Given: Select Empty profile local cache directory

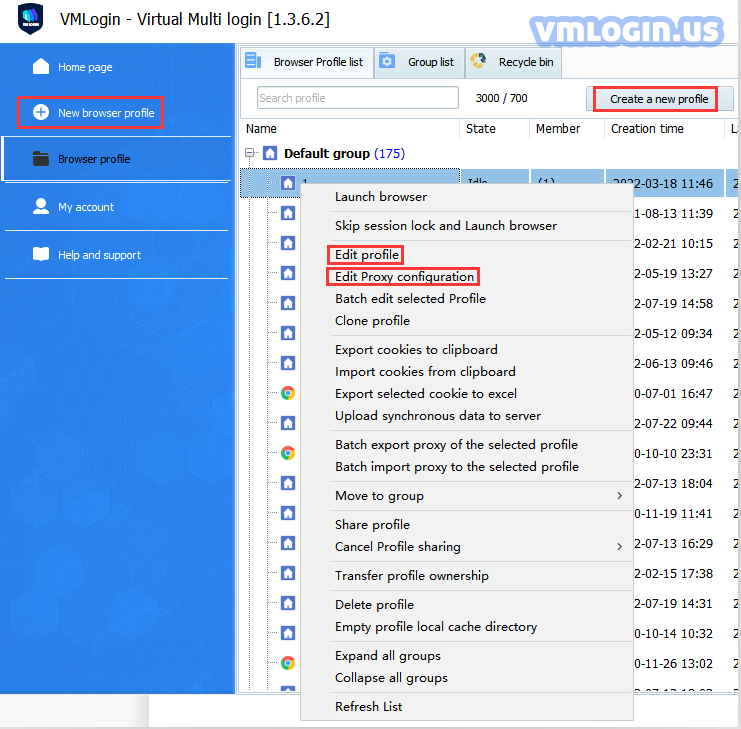Looking at the screenshot, I should pos(467,626).
